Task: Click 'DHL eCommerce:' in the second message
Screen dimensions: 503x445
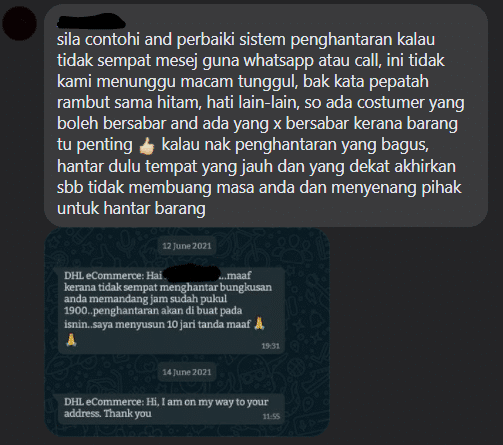Action: (x=104, y=402)
